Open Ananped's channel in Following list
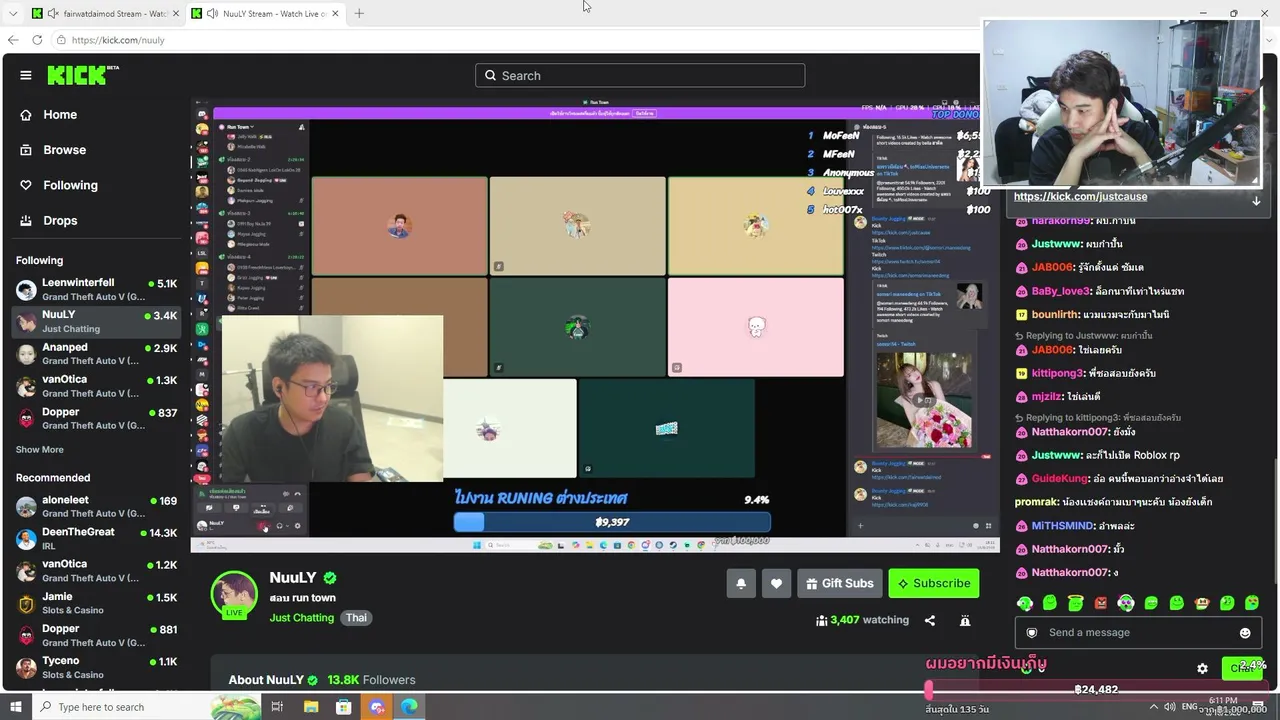Viewport: 1280px width, 720px height. [96, 354]
